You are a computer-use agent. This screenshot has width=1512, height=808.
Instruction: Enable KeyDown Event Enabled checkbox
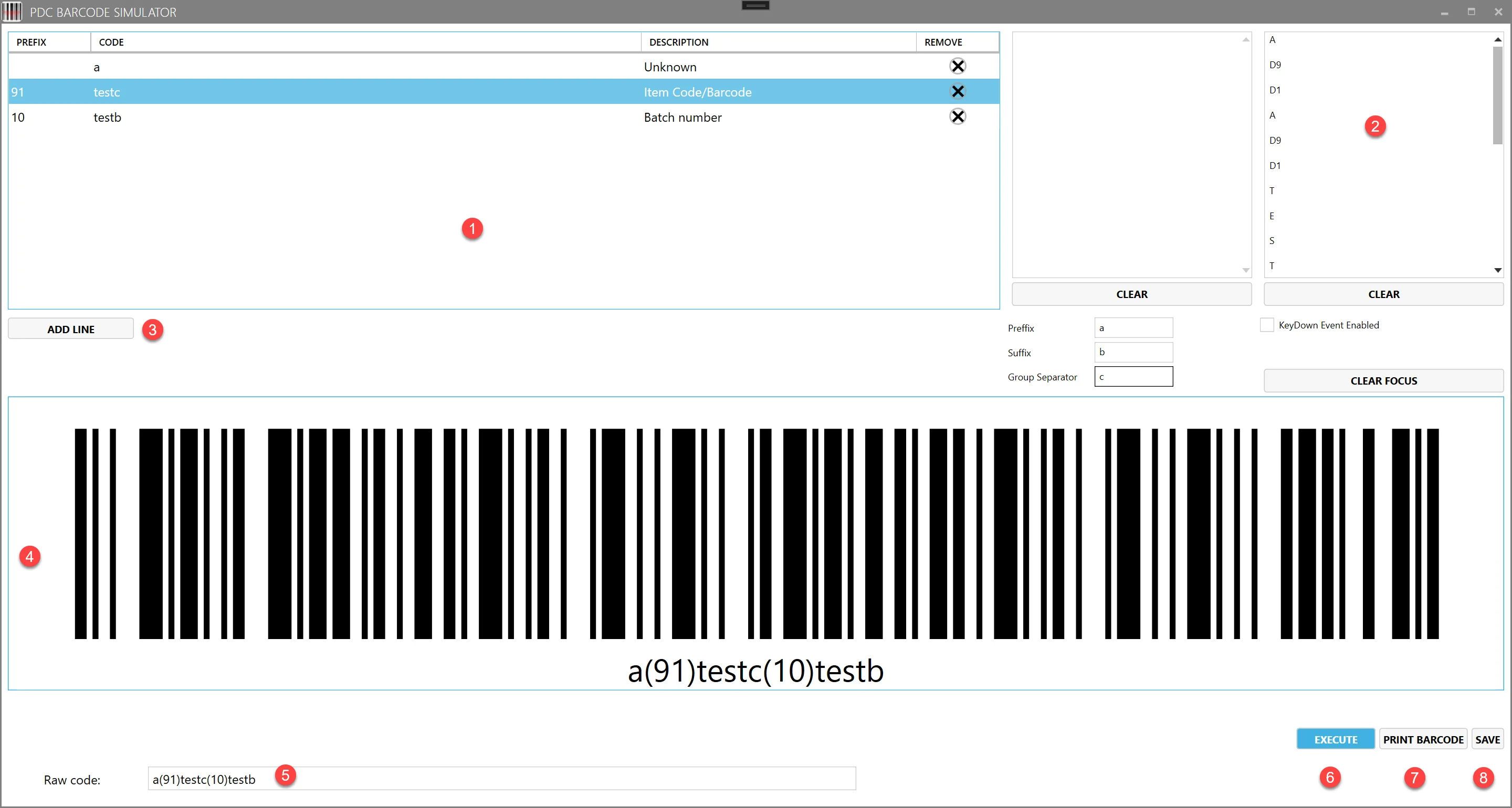coord(1268,325)
